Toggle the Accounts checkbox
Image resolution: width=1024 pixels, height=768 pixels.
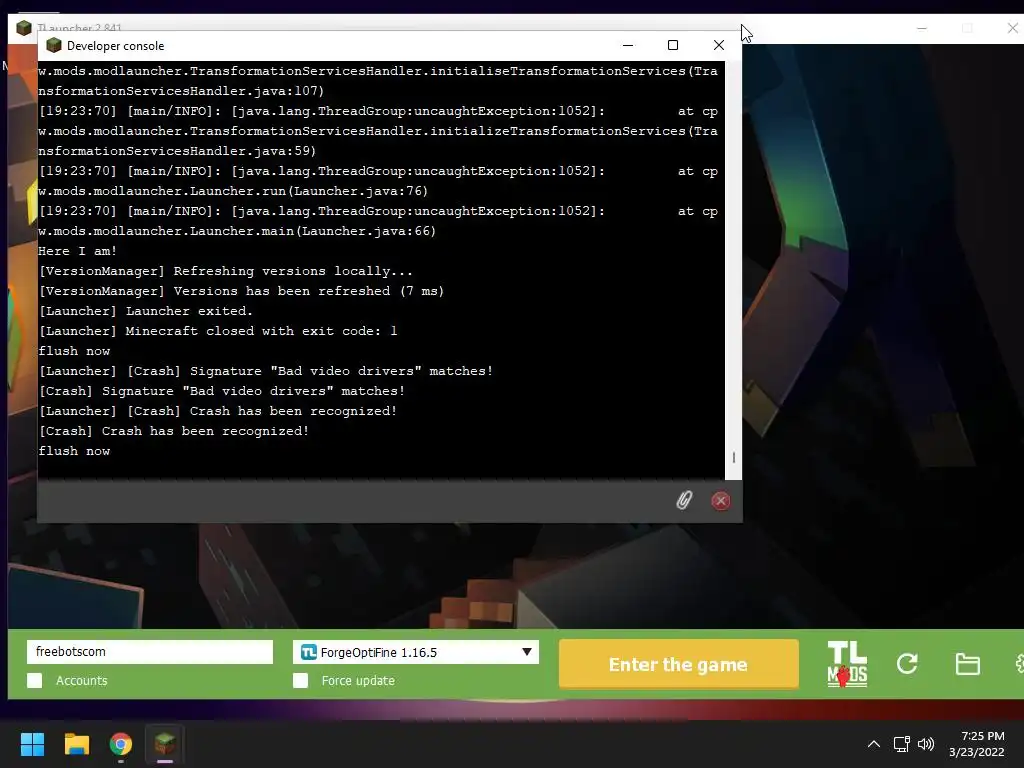point(35,680)
